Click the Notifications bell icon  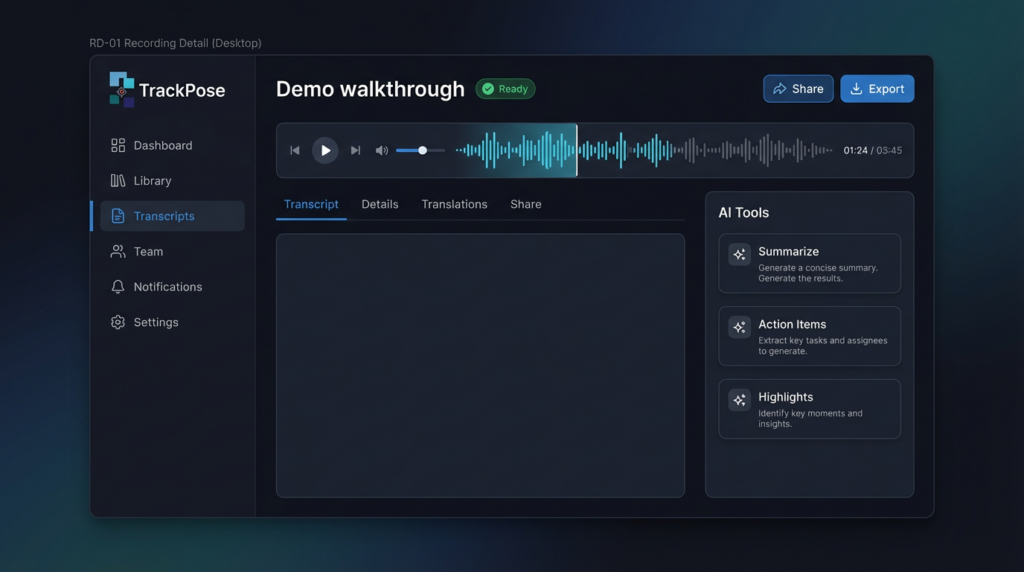tap(118, 287)
